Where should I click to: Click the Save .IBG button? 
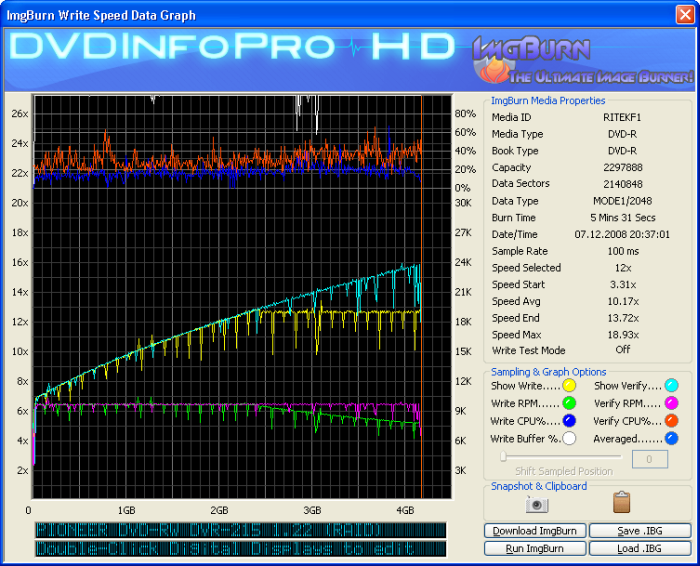640,531
